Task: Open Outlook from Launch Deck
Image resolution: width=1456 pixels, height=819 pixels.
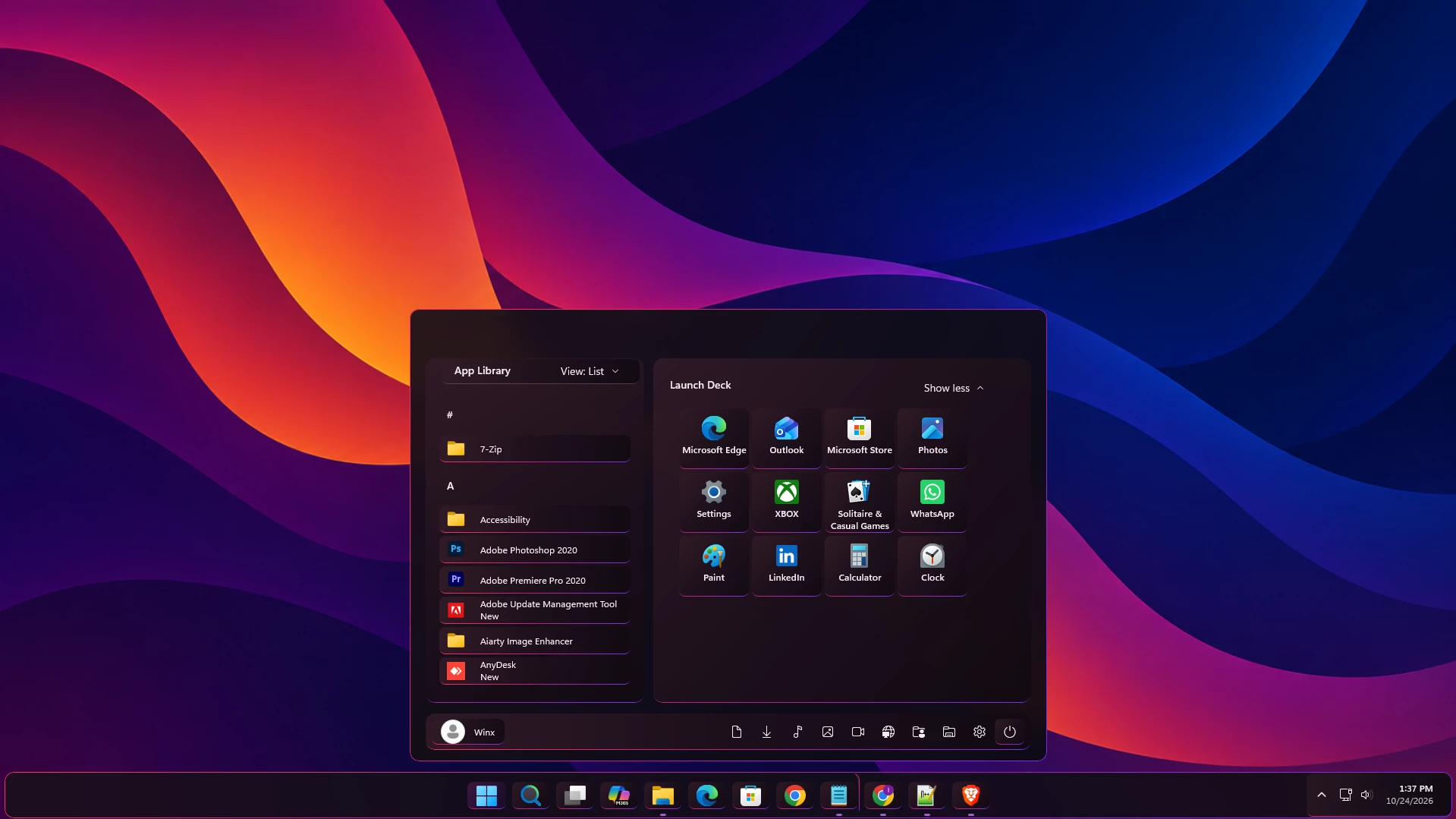Action: [787, 437]
